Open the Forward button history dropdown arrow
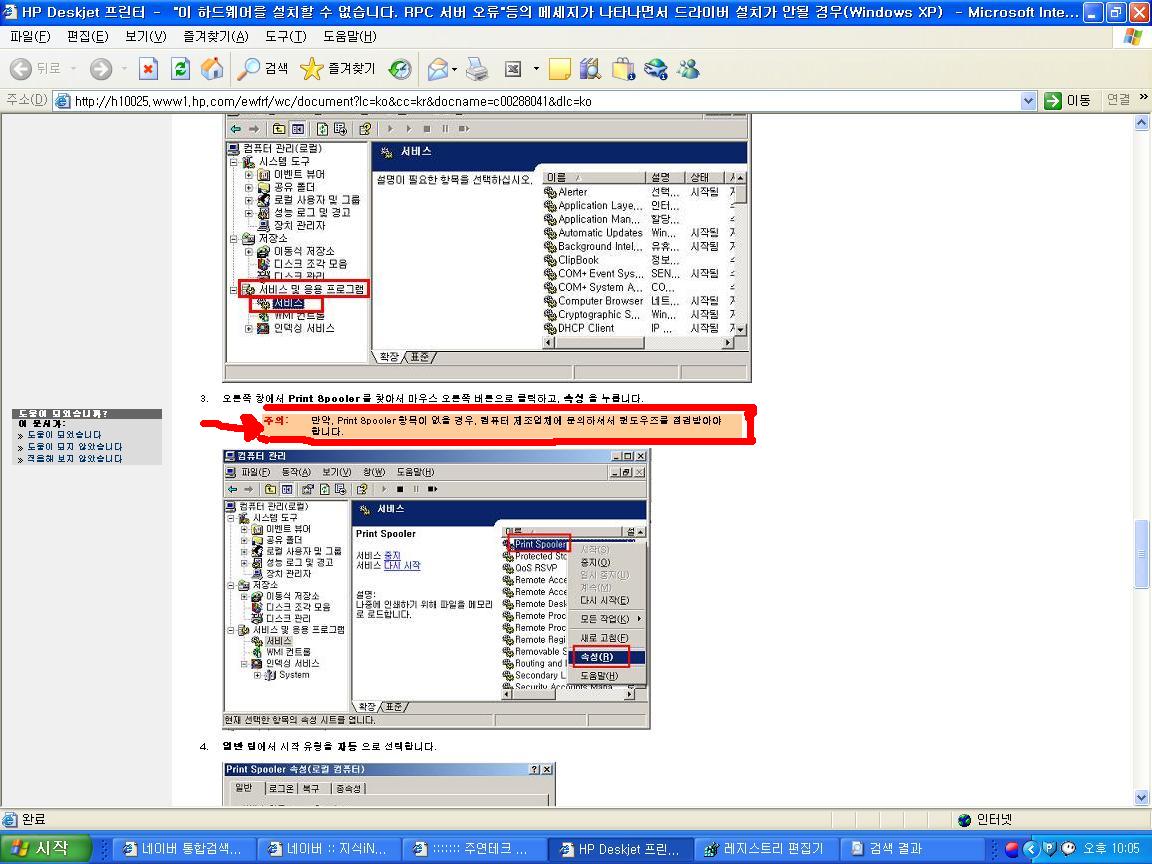The width and height of the screenshot is (1152, 864). coord(123,69)
